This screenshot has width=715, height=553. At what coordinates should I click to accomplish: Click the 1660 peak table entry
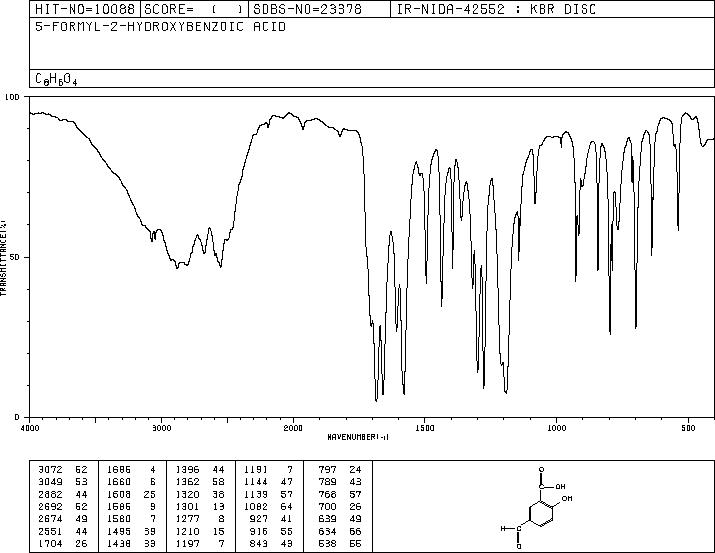(x=131, y=481)
